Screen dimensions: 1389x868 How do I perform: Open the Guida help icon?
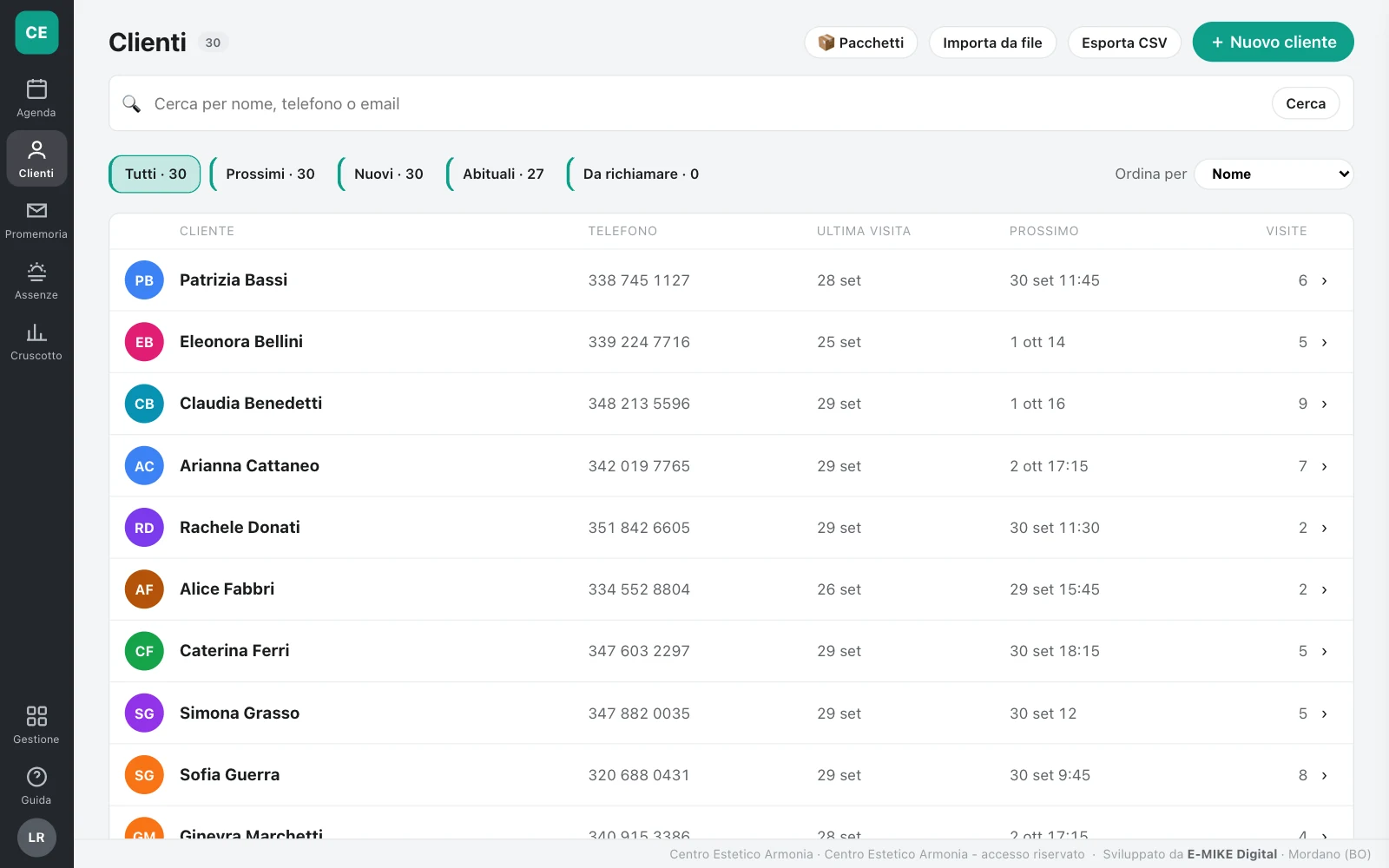pyautogui.click(x=36, y=777)
